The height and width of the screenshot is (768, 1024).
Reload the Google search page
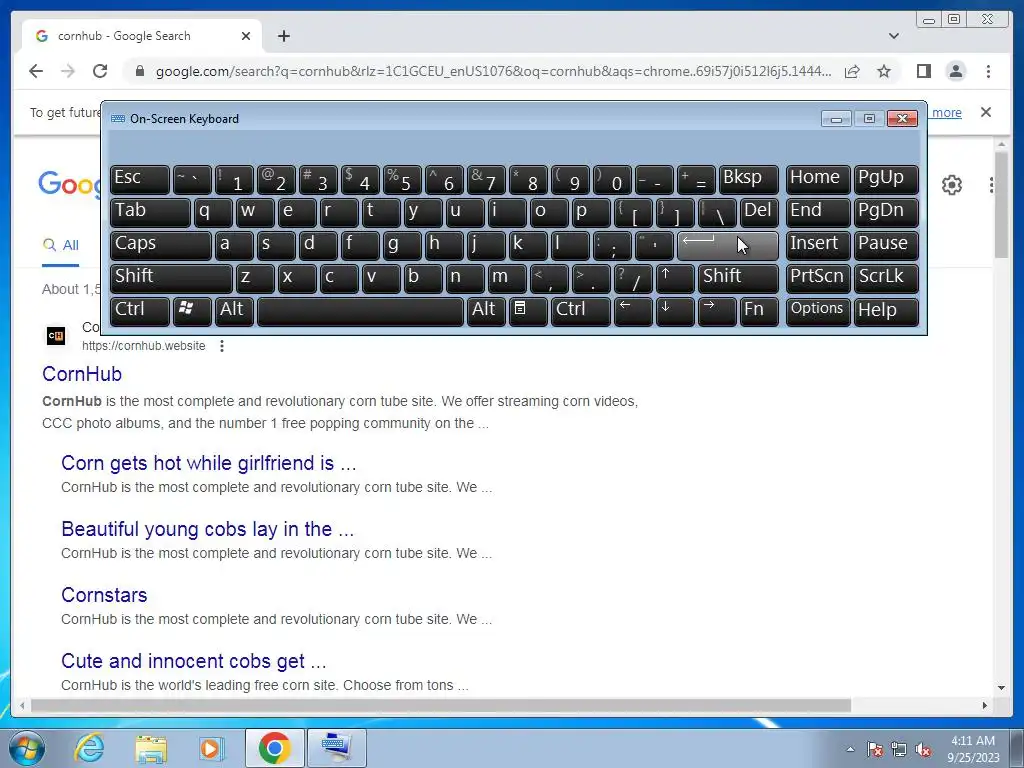point(100,71)
